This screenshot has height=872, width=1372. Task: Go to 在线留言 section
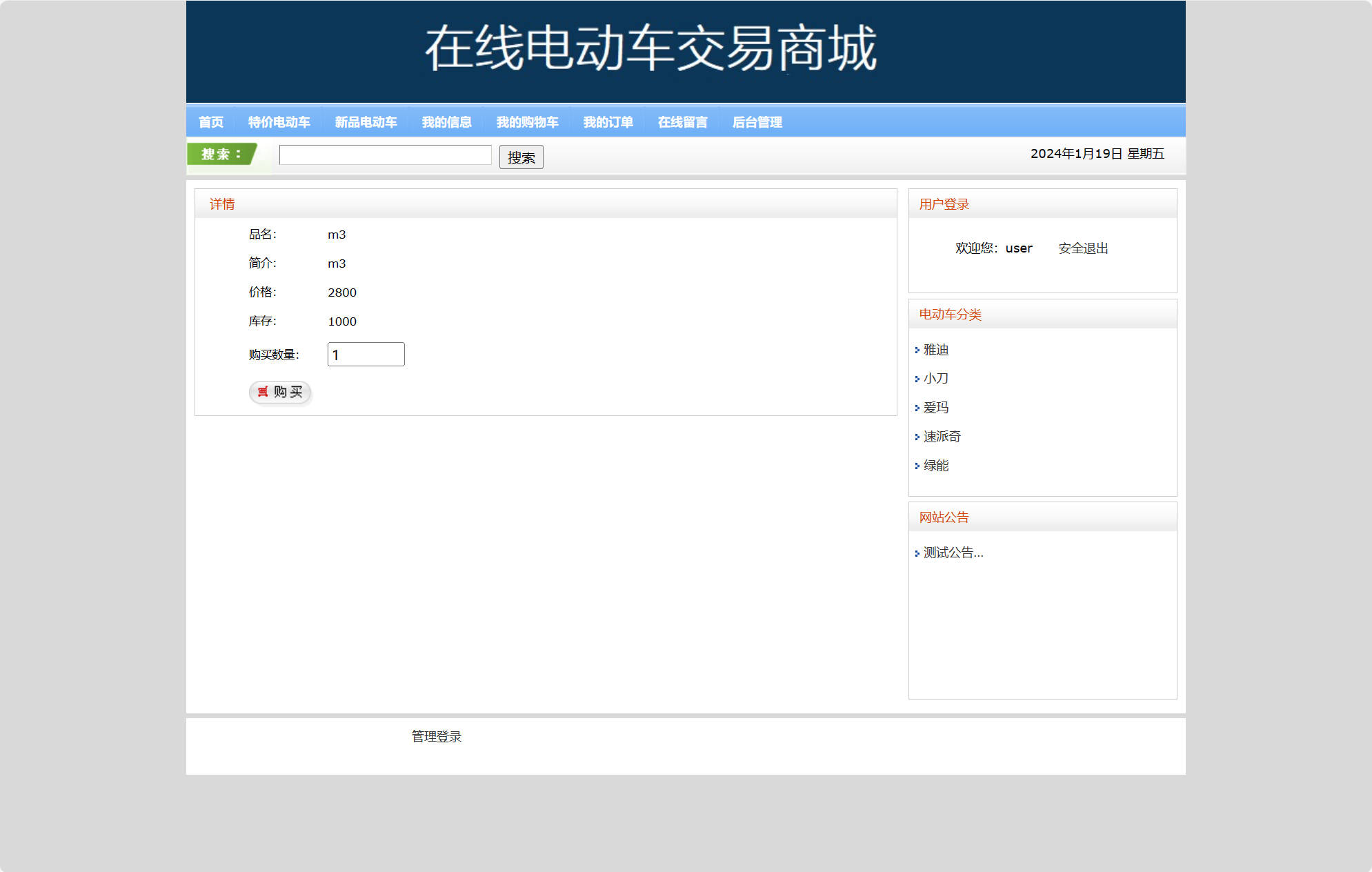point(684,122)
